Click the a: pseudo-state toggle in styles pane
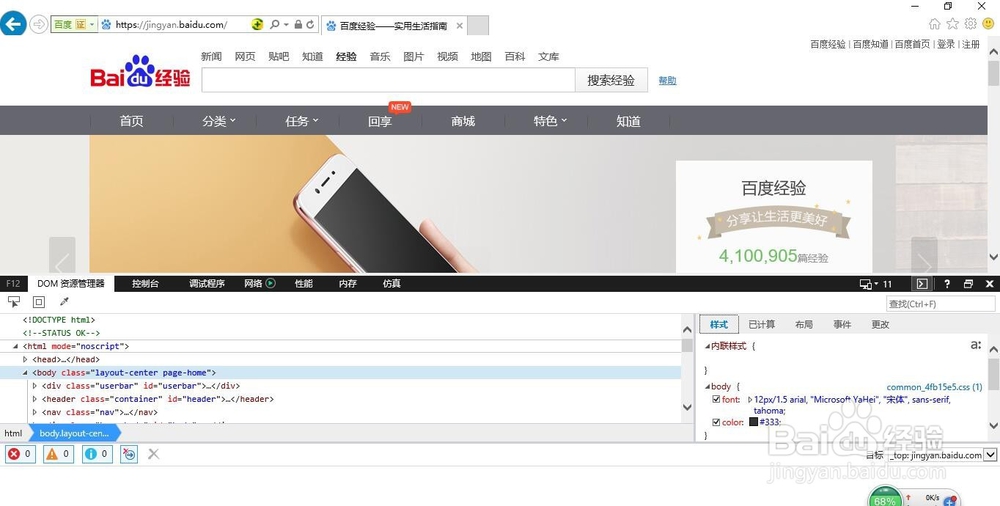This screenshot has height=506, width=1000. (x=976, y=345)
